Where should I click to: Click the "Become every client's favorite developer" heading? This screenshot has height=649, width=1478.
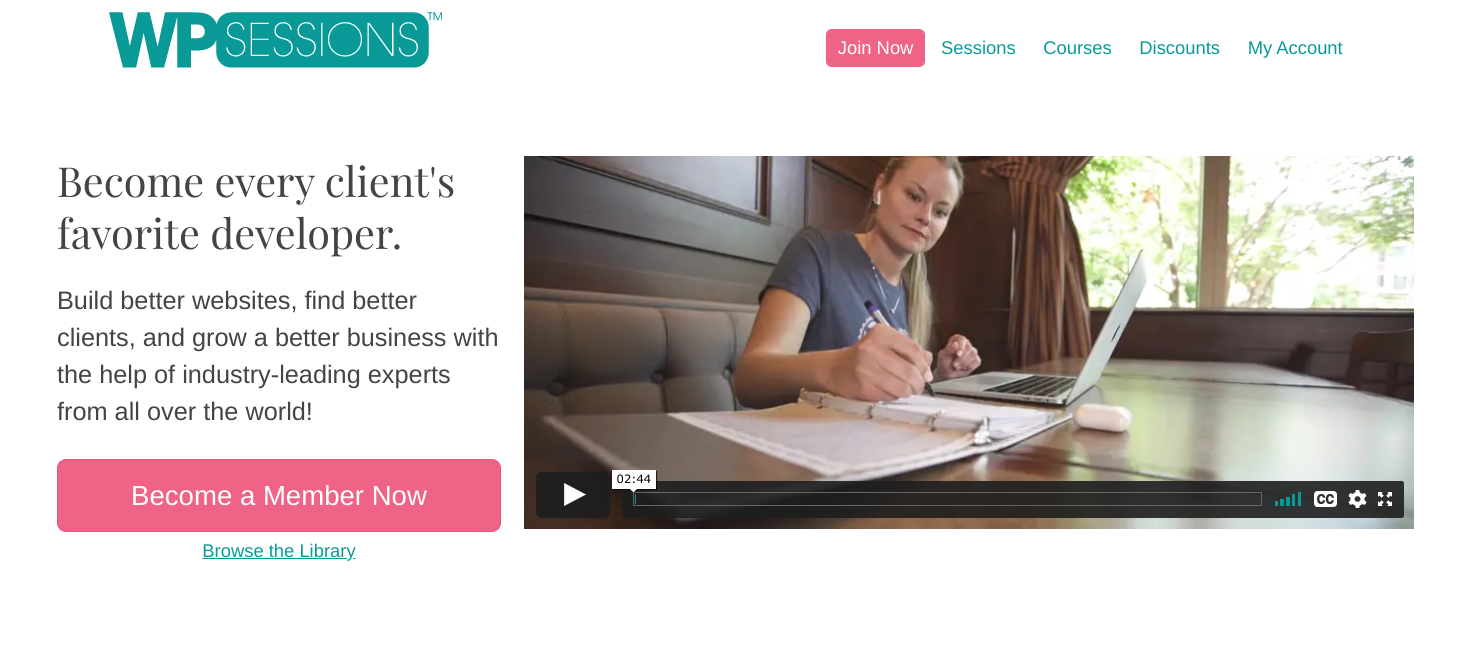point(256,207)
